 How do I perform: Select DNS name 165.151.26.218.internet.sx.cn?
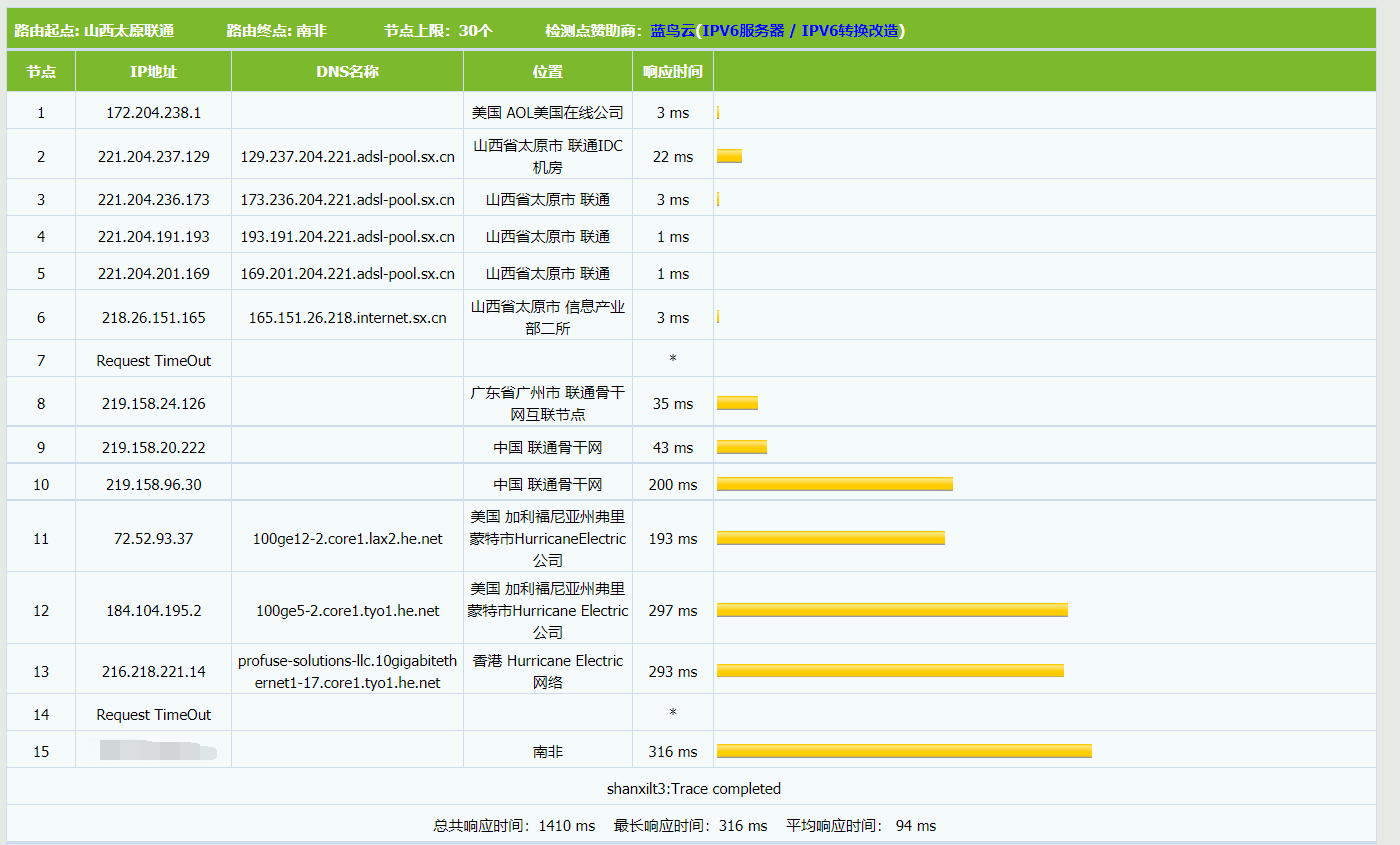[x=347, y=318]
